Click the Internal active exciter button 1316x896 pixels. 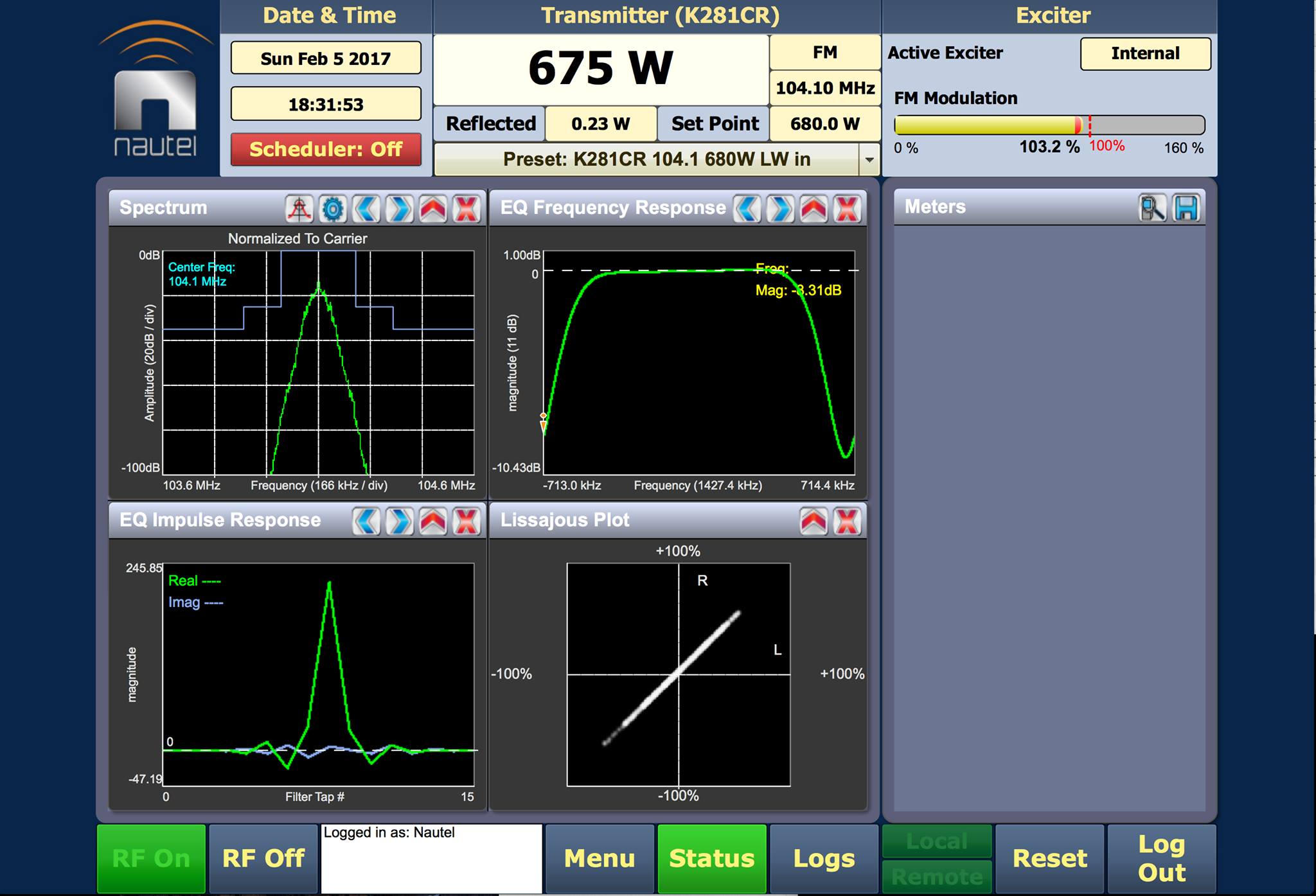tap(1146, 53)
